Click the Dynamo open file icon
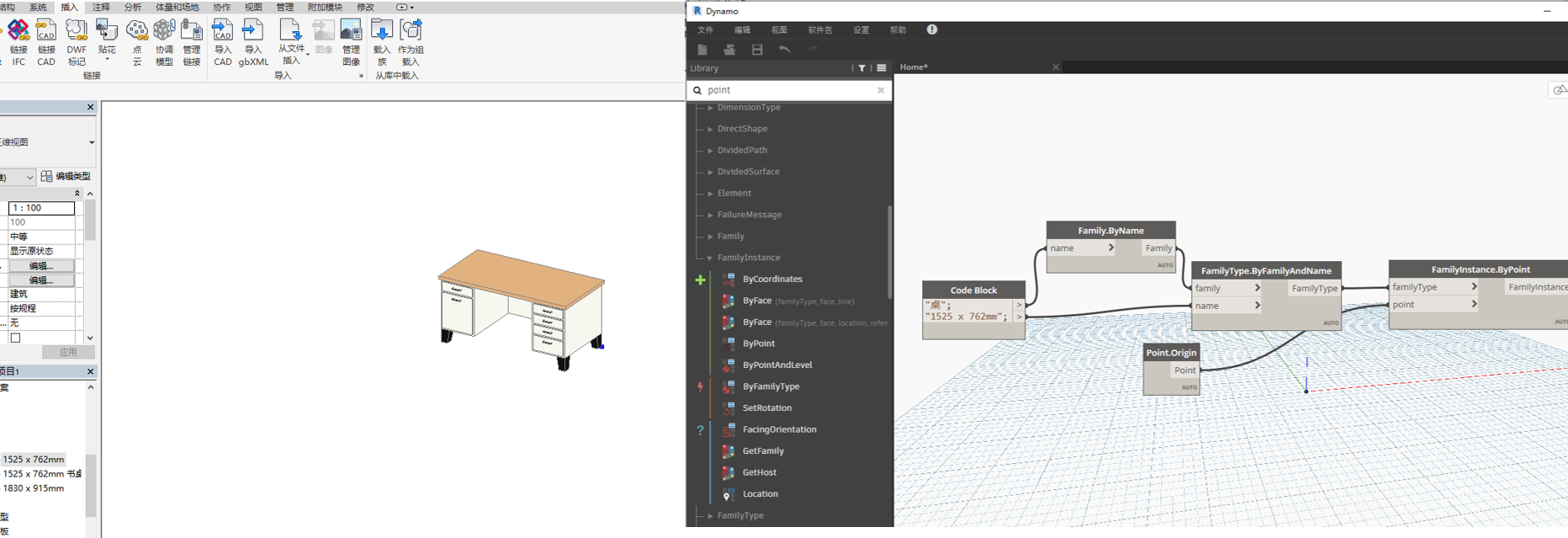1568x538 pixels. [729, 50]
